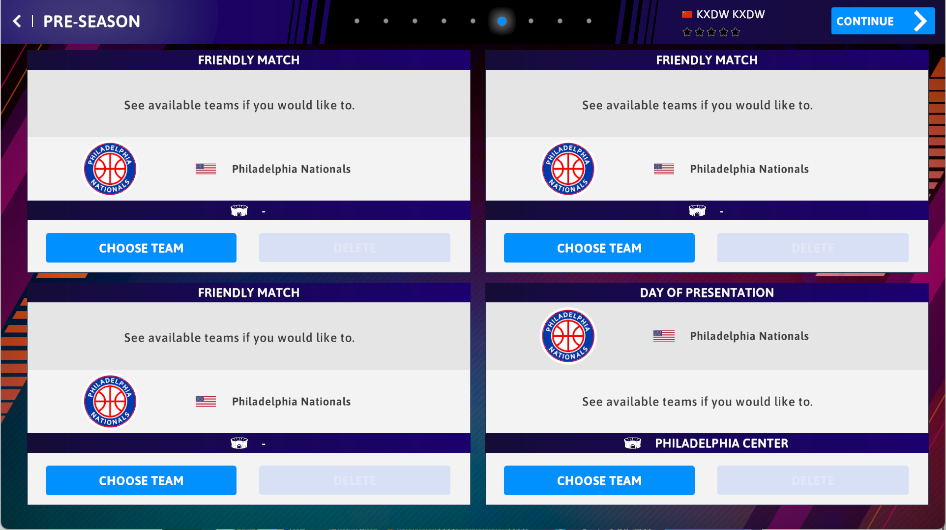Click the Delete button in top-left card
The width and height of the screenshot is (946, 530).
(354, 248)
